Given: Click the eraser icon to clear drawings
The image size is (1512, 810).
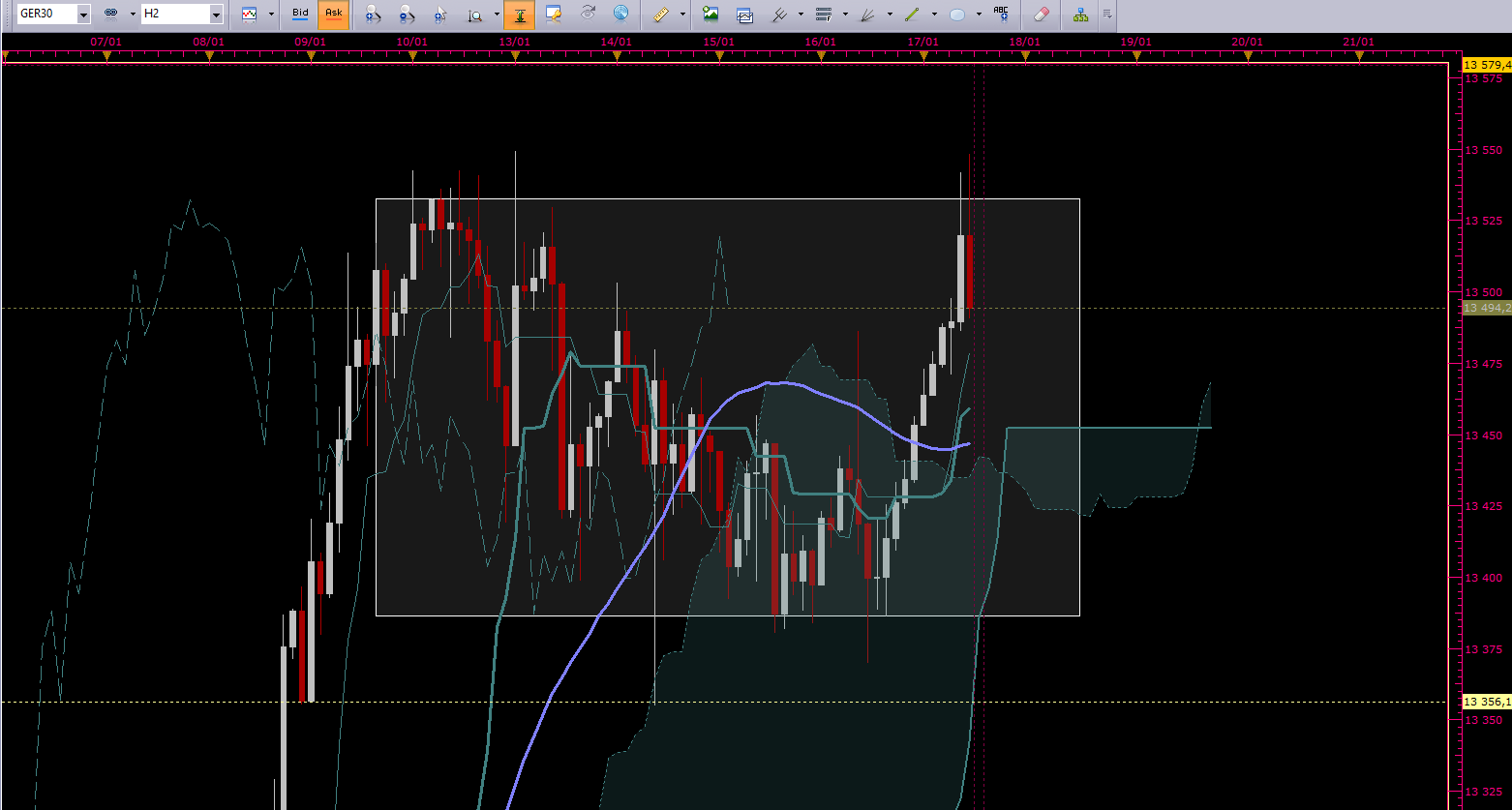Looking at the screenshot, I should point(1042,15).
